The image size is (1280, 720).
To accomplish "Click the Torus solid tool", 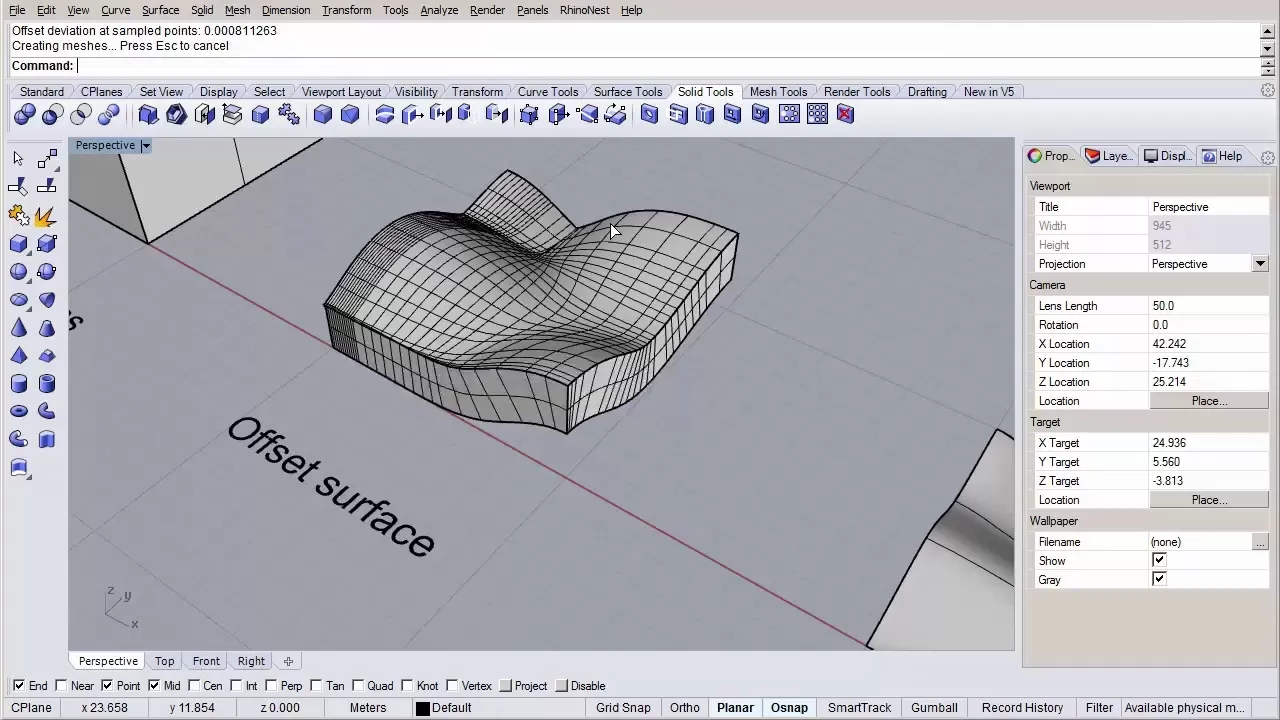I will 19,411.
